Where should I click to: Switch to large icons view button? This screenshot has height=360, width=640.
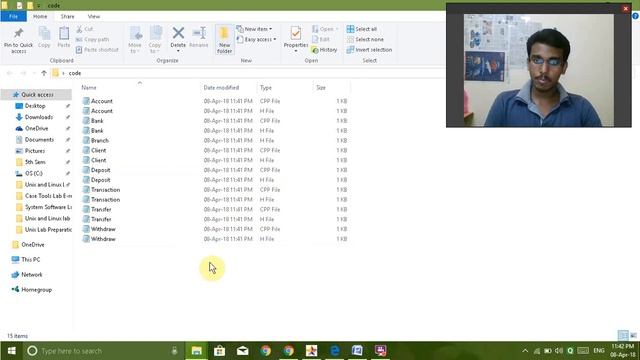coord(633,336)
